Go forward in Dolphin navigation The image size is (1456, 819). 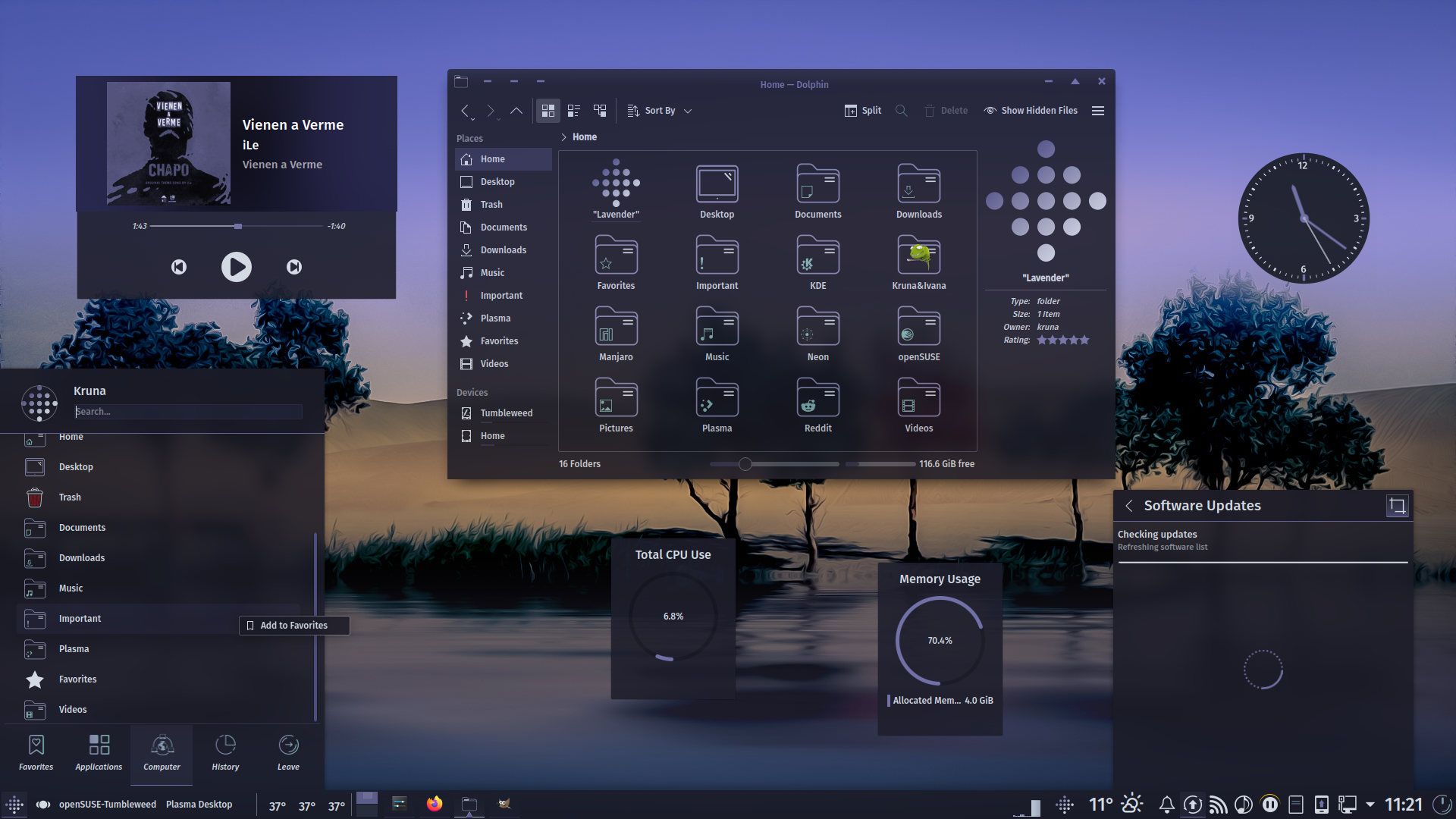(491, 111)
